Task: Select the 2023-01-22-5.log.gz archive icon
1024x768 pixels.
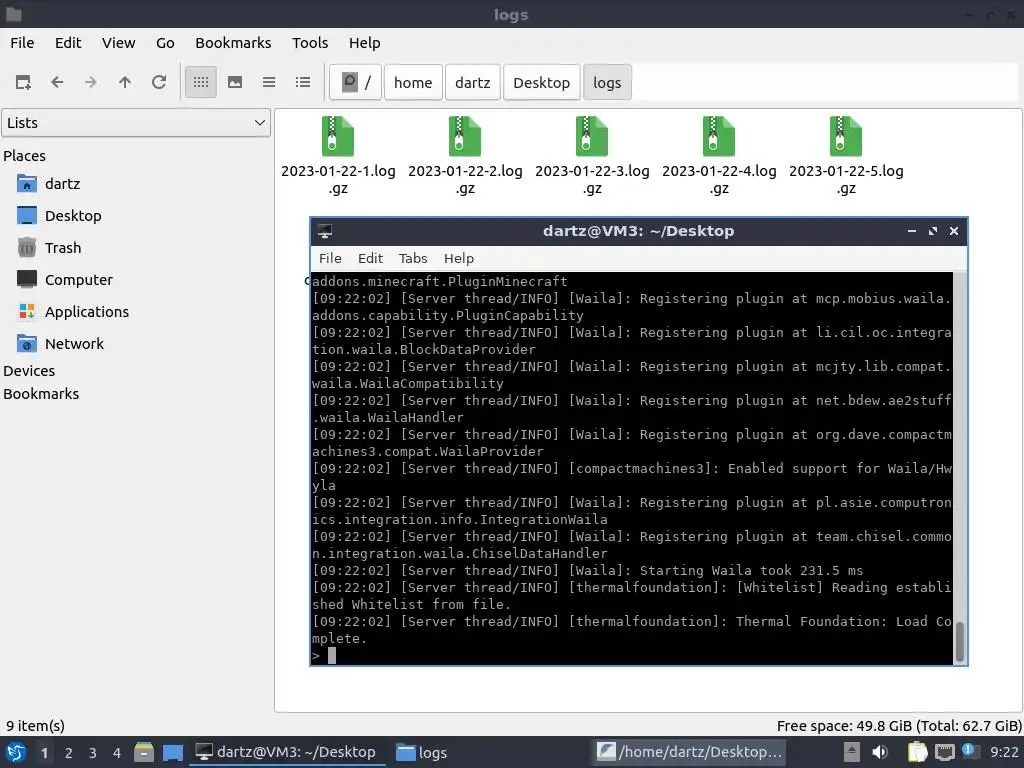Action: tap(846, 136)
